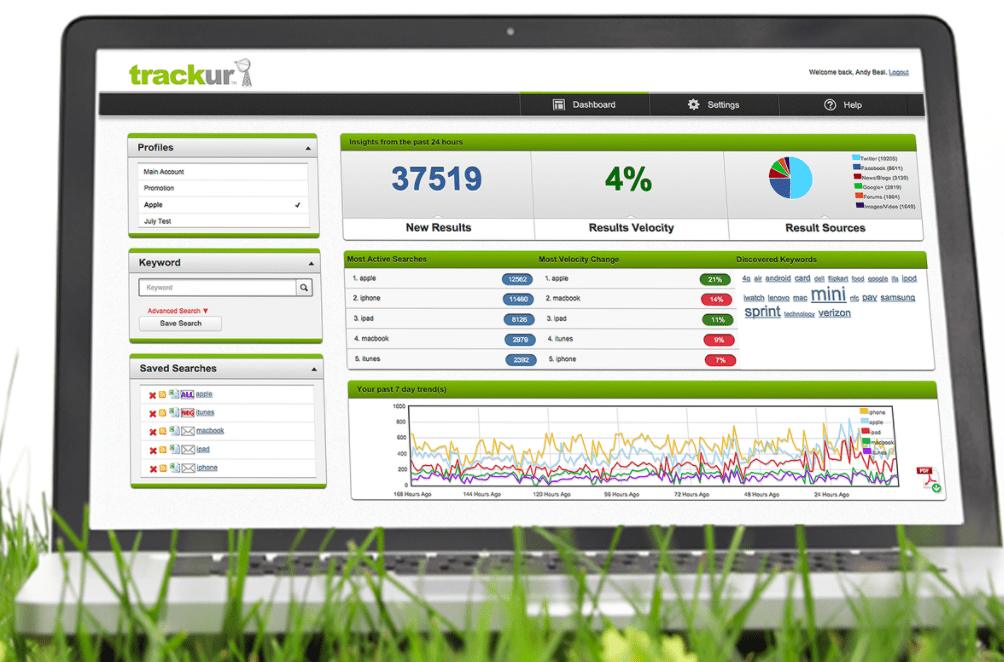
Task: Collapse the Profiles panel
Action: coord(308,149)
